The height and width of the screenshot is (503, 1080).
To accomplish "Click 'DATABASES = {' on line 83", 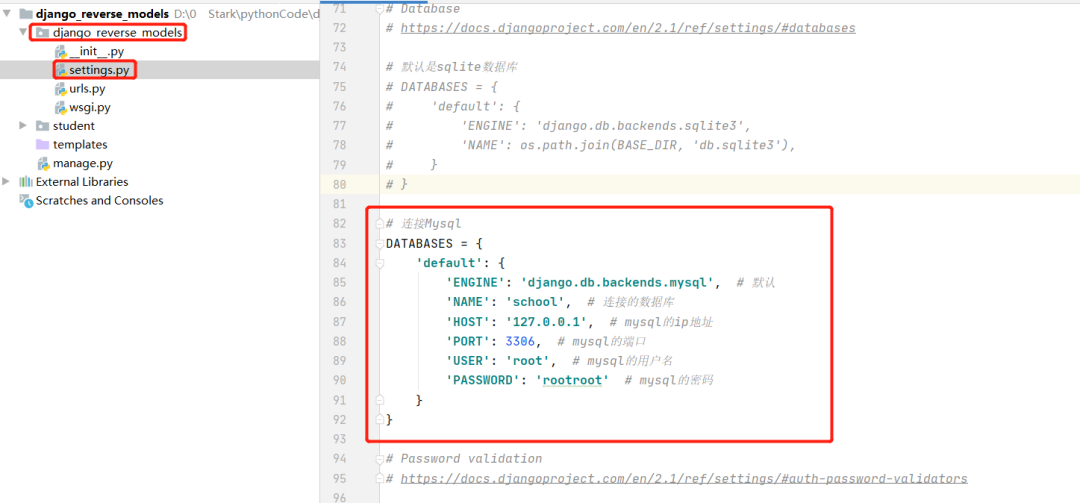I will point(435,244).
